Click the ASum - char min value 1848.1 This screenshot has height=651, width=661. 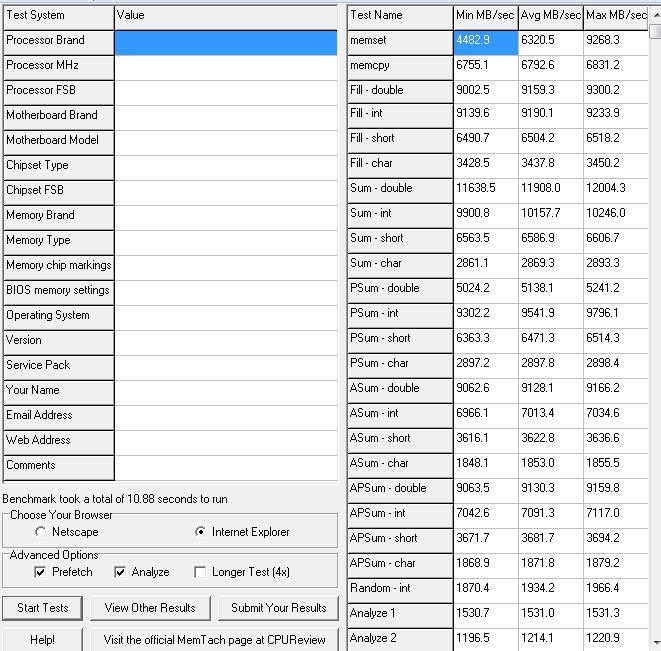tap(486, 466)
